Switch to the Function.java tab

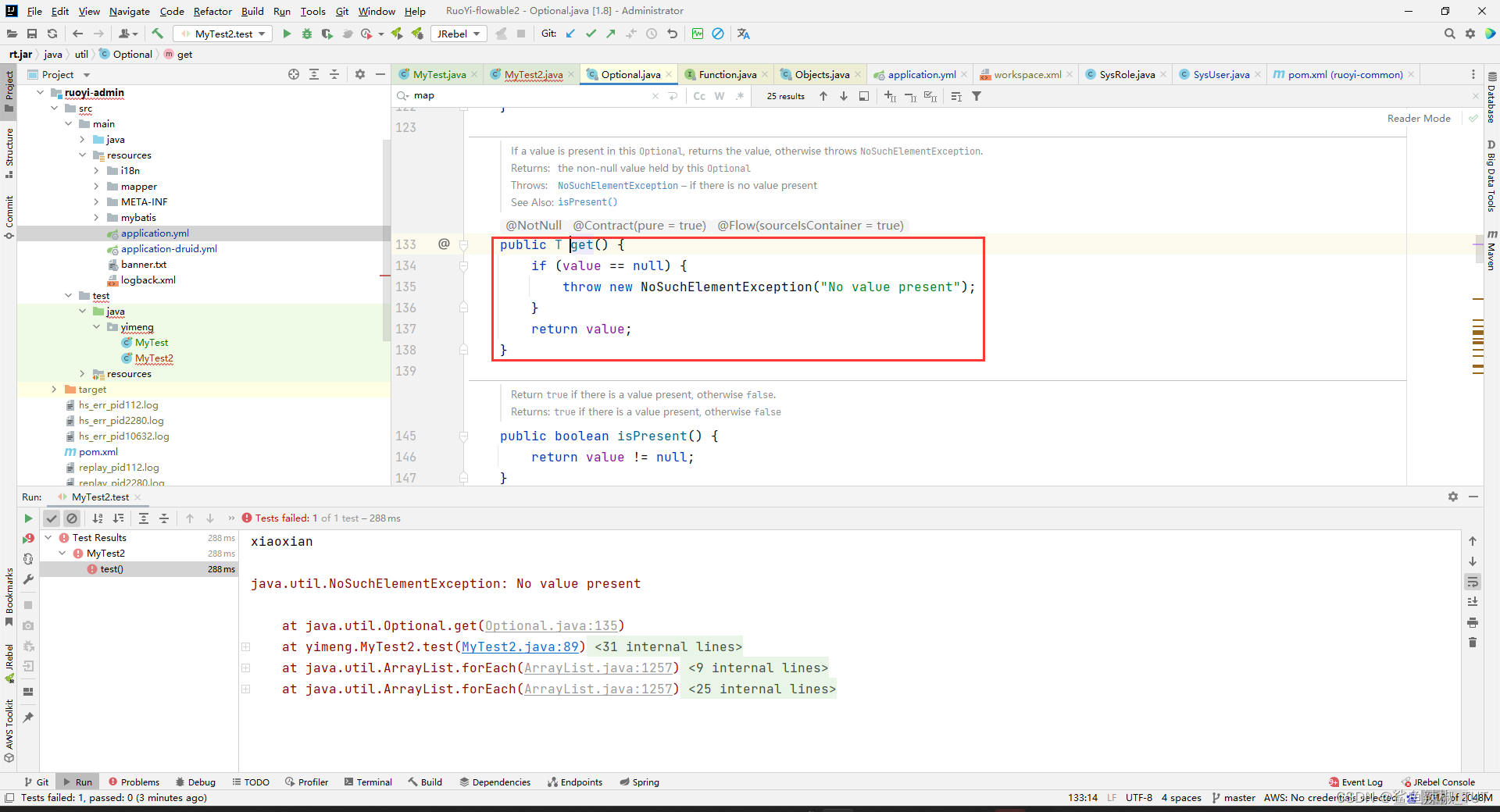[x=727, y=74]
